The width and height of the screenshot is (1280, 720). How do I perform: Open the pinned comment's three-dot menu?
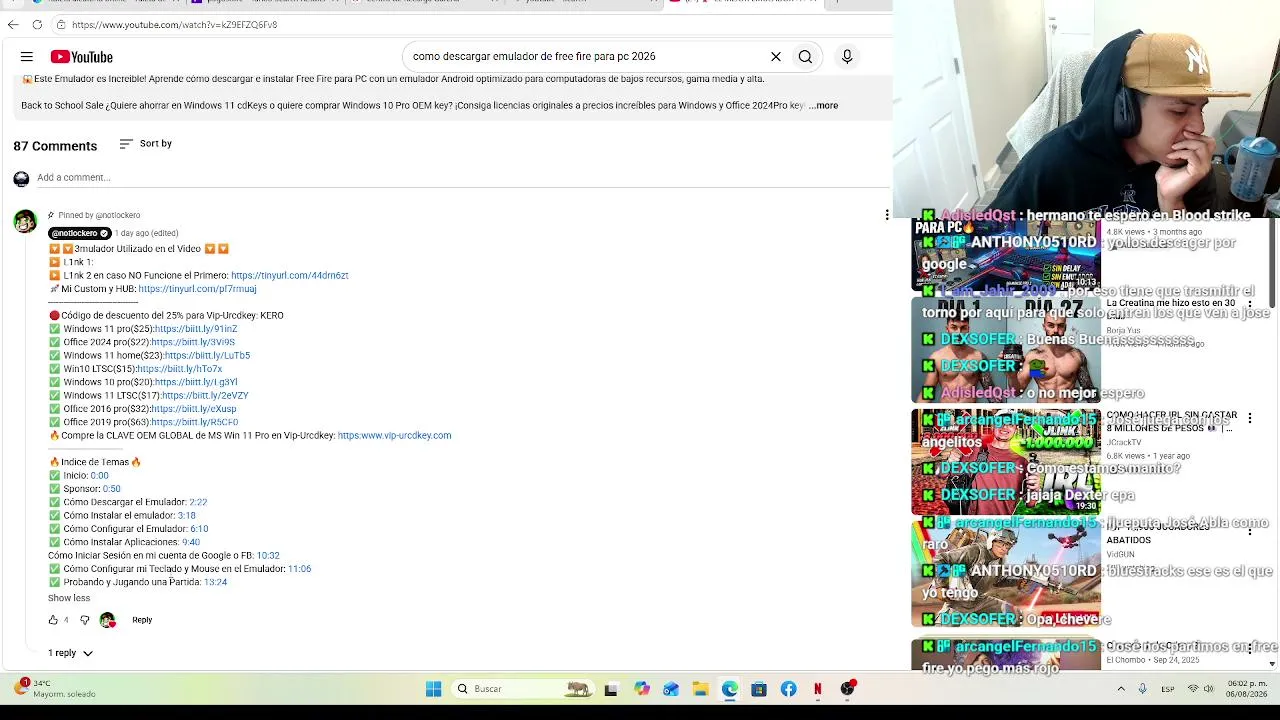coord(886,215)
